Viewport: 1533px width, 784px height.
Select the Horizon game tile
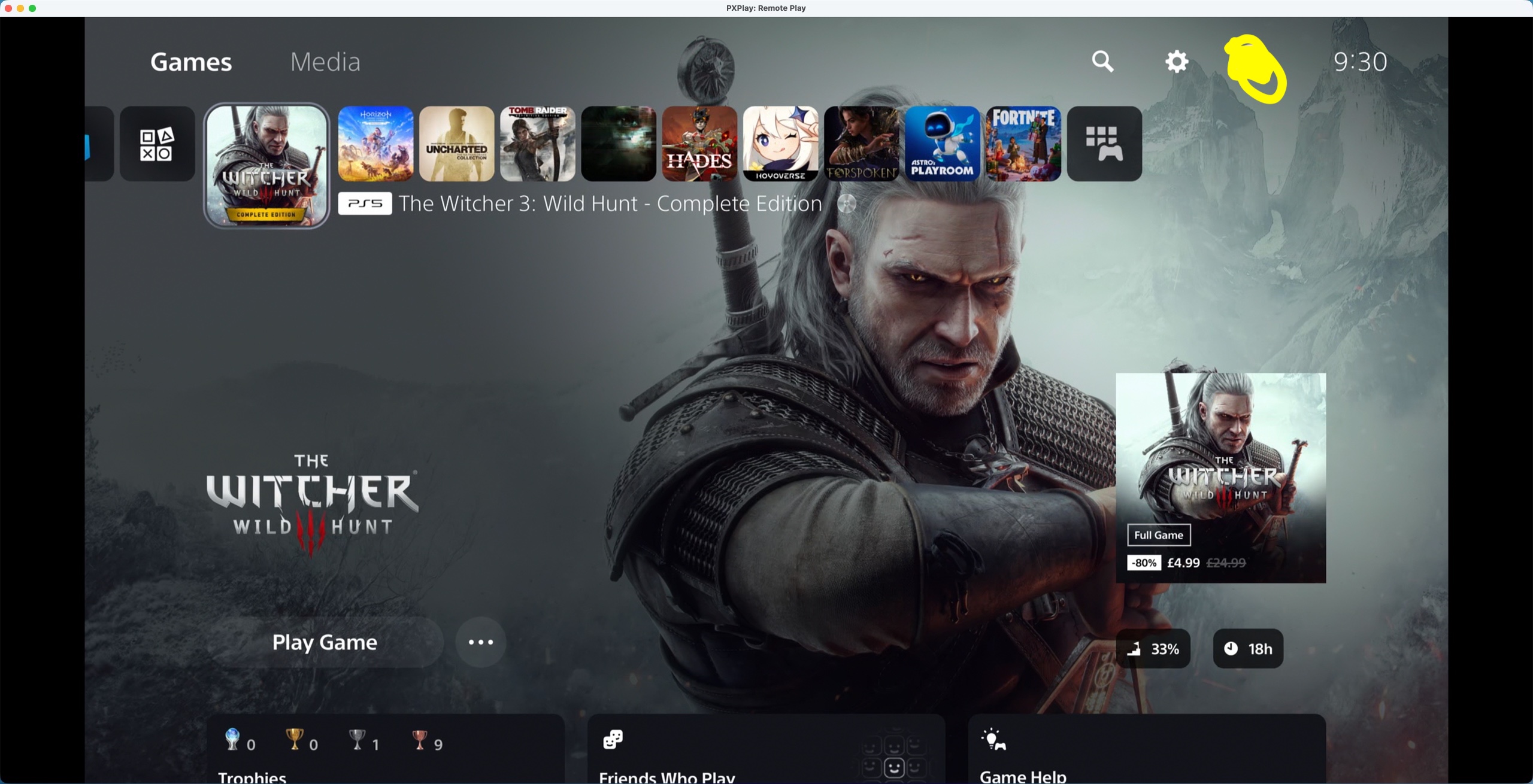click(375, 144)
